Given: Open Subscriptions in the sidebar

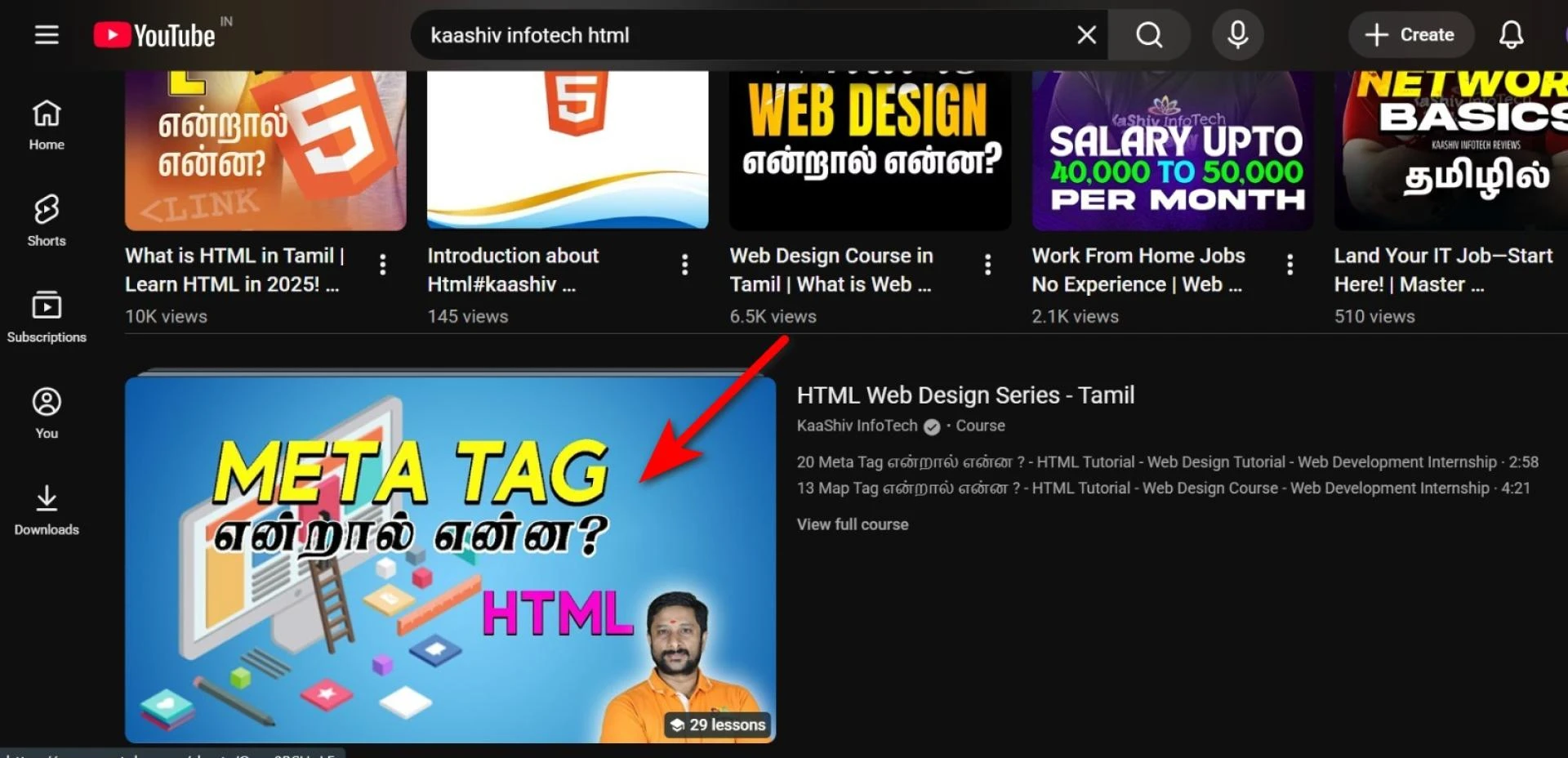Looking at the screenshot, I should tap(47, 317).
